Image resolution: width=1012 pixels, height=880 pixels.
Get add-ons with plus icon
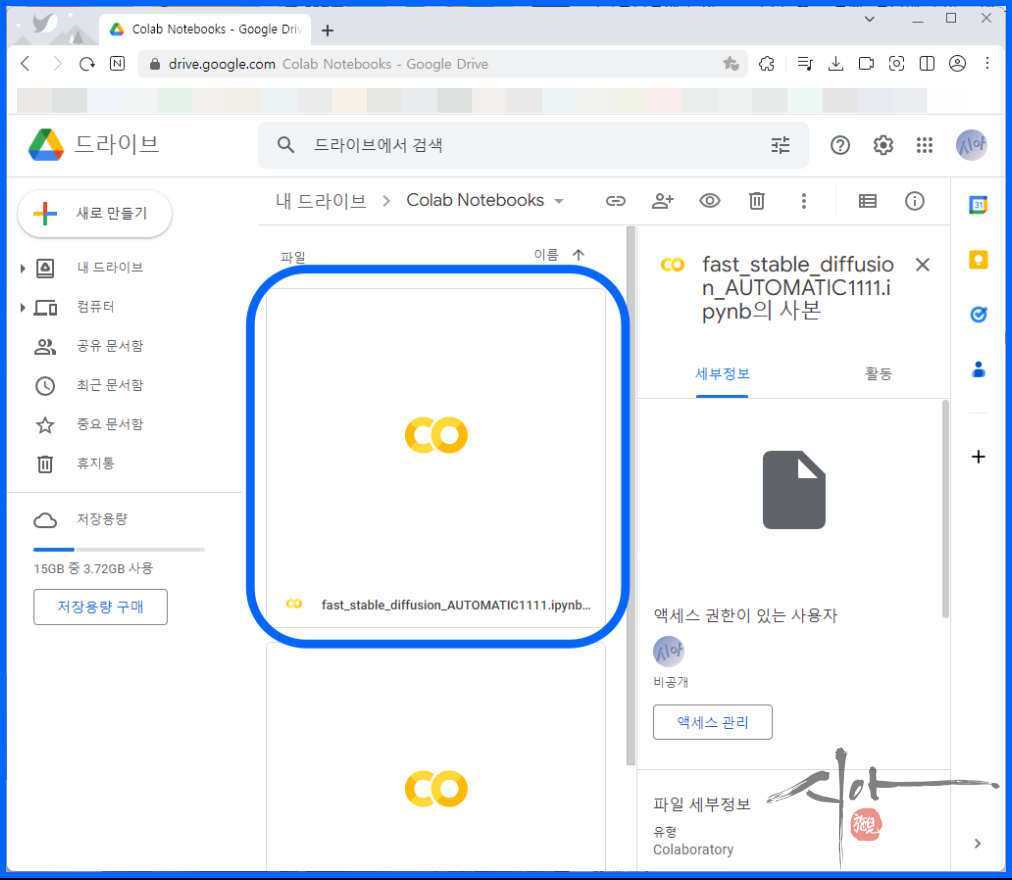[x=978, y=457]
